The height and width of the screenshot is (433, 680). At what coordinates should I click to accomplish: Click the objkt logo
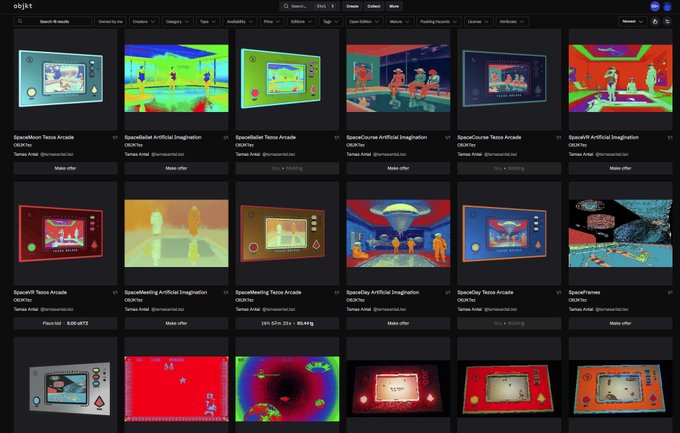(23, 6)
